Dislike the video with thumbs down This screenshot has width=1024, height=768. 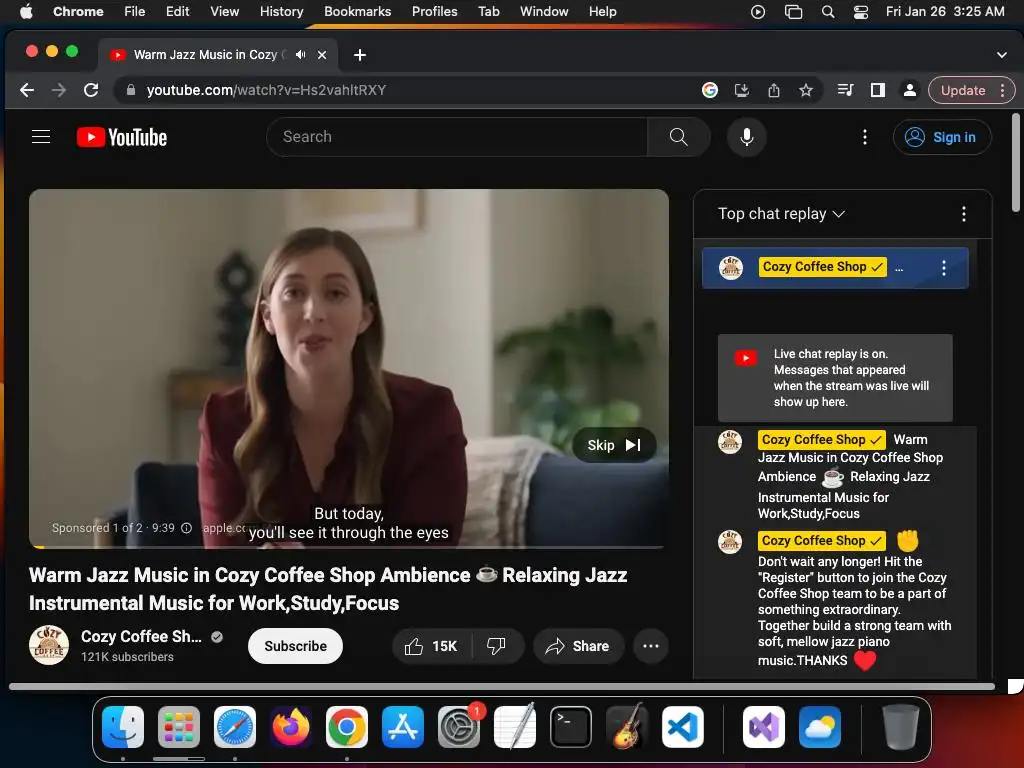pyautogui.click(x=497, y=647)
